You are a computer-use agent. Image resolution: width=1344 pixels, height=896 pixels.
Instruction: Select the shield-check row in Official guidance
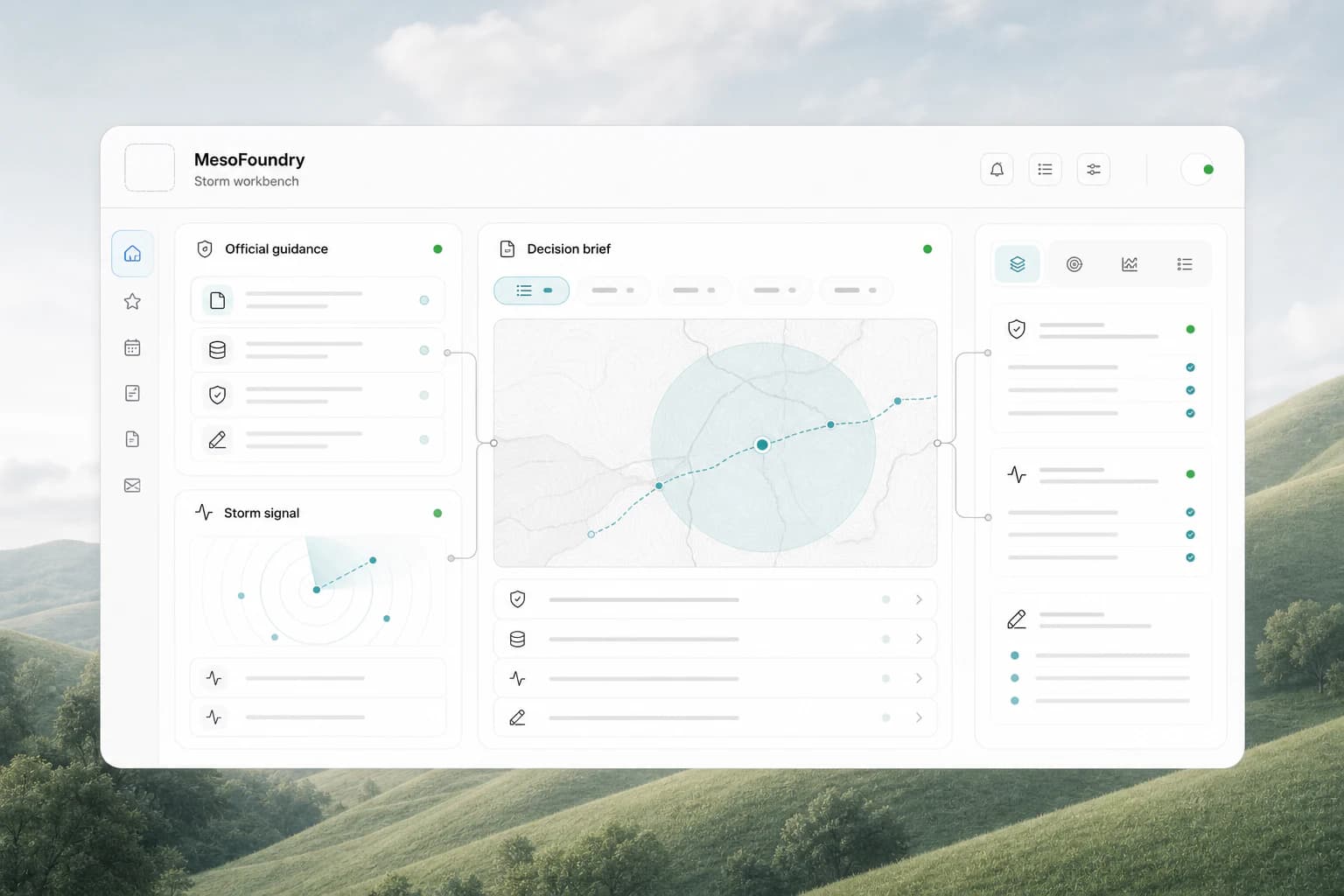pos(318,395)
